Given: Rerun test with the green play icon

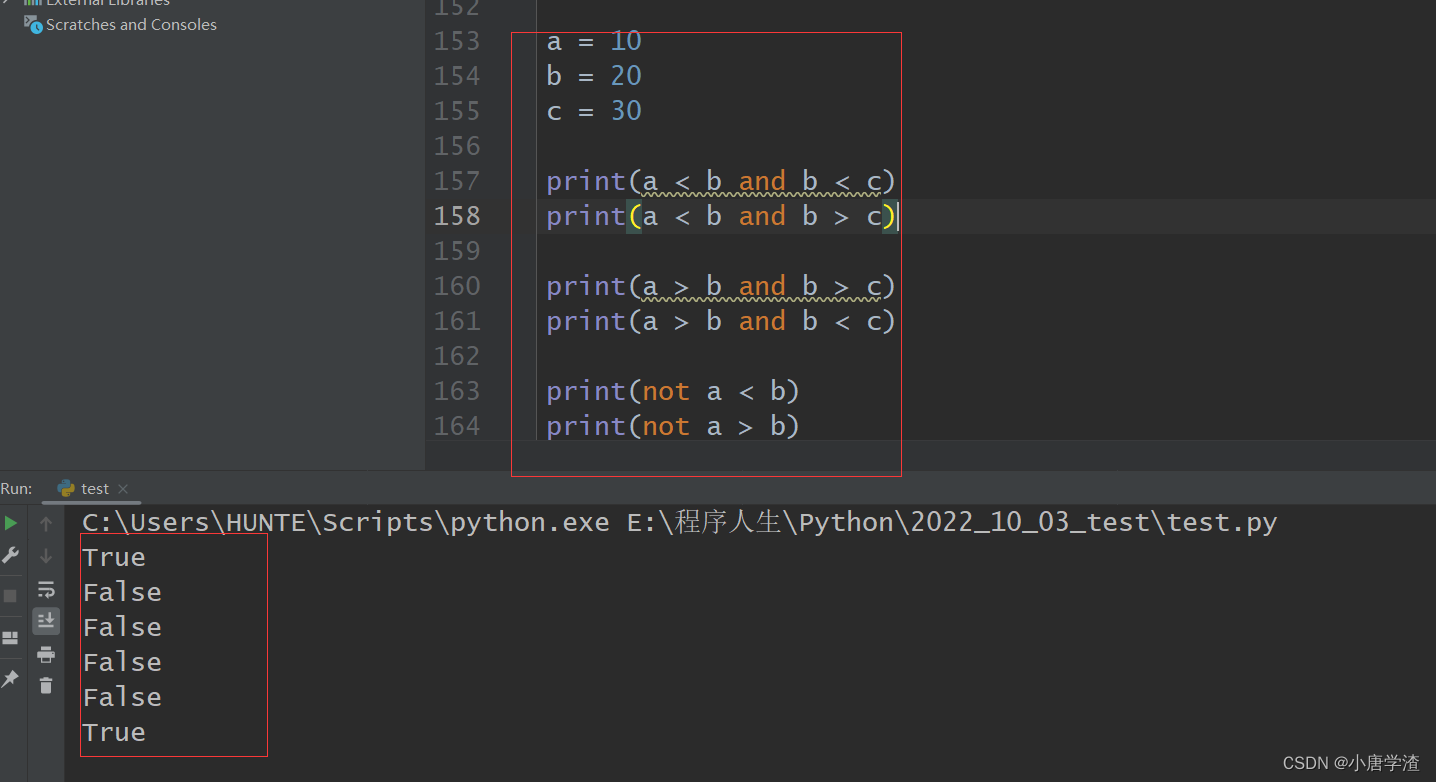Looking at the screenshot, I should (x=10, y=523).
